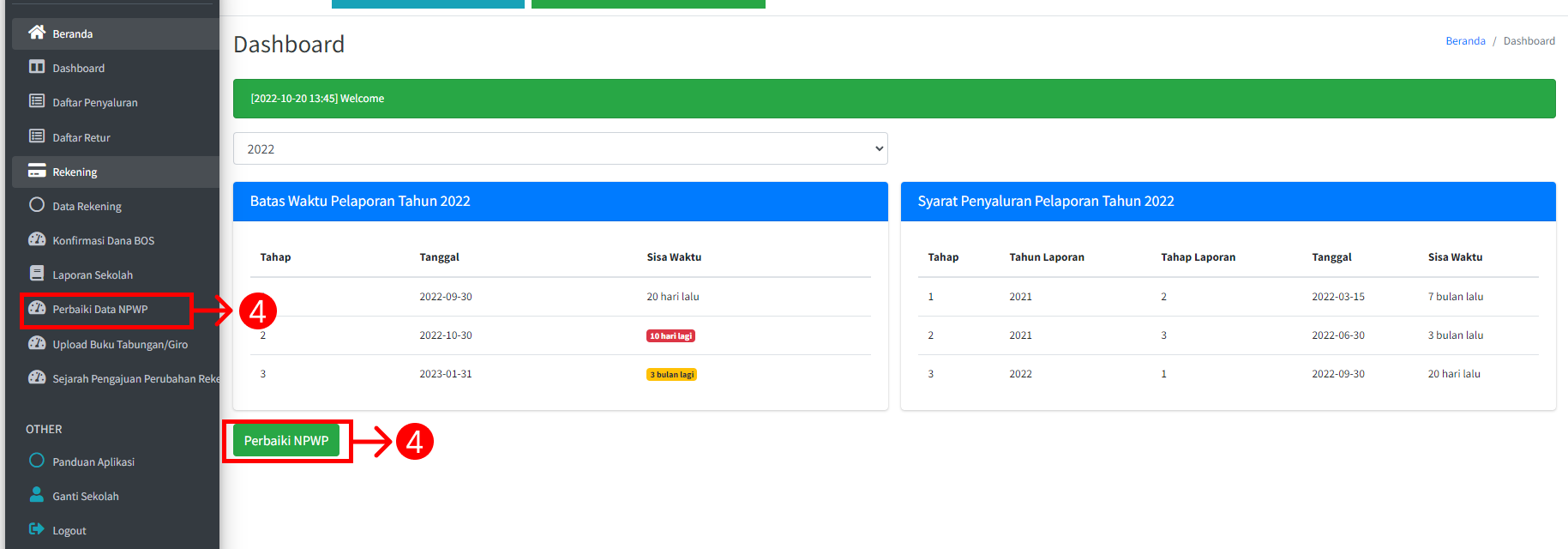Click the Logout exit icon
1568x549 pixels.
coord(37,529)
